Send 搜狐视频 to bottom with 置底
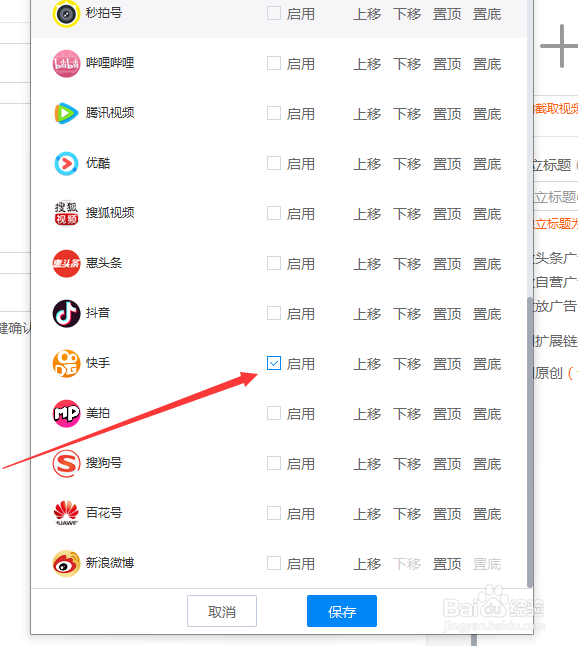Image resolution: width=578 pixels, height=646 pixels. point(487,214)
